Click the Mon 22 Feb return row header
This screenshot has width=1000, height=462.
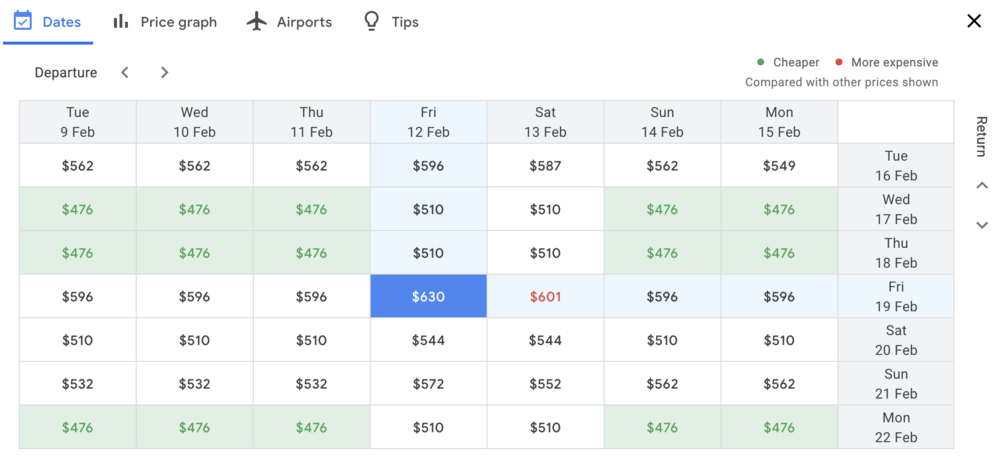(x=896, y=427)
